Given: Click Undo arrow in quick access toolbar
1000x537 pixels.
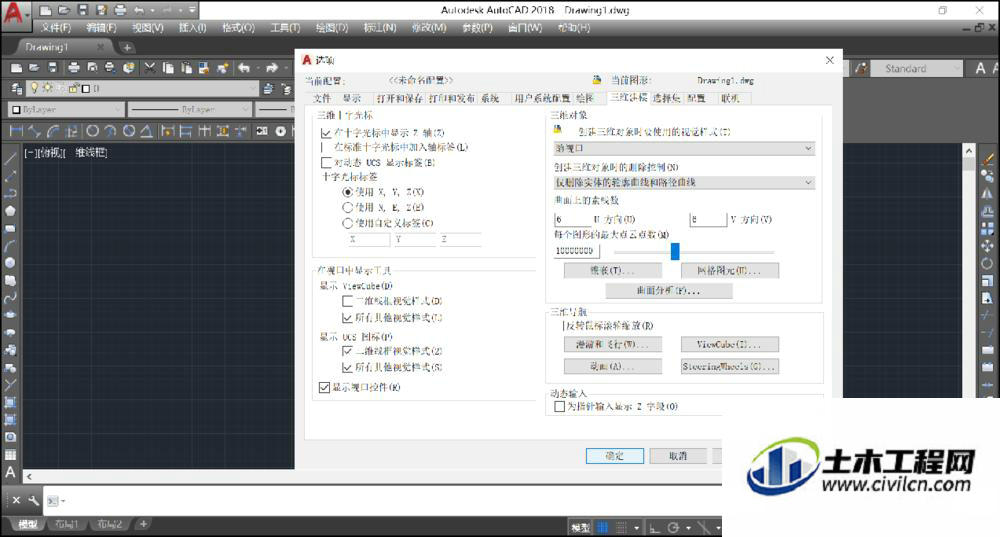Looking at the screenshot, I should pos(138,10).
